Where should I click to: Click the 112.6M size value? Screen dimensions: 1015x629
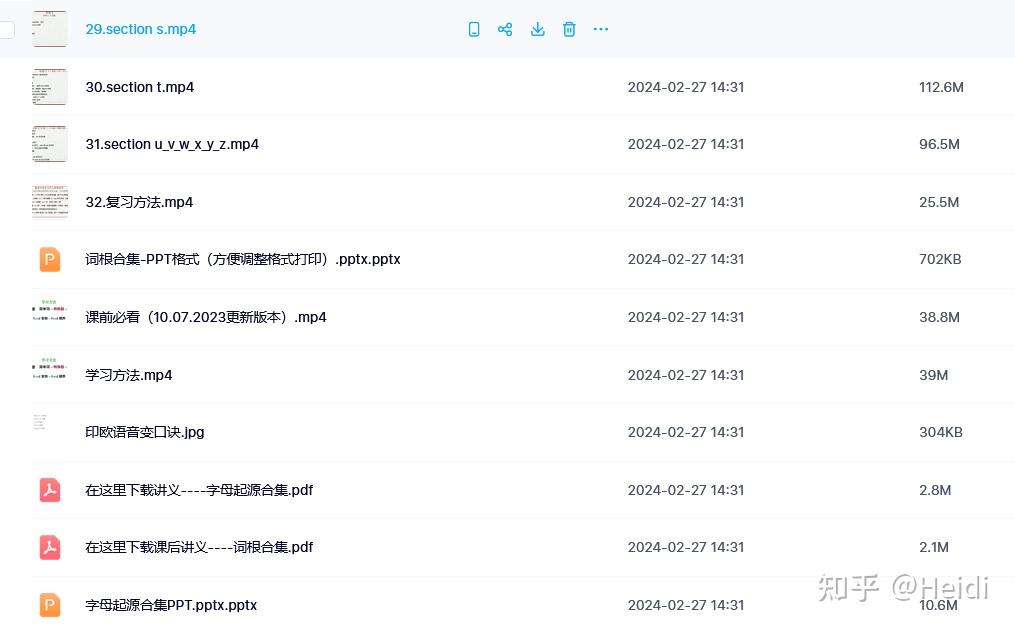(941, 87)
